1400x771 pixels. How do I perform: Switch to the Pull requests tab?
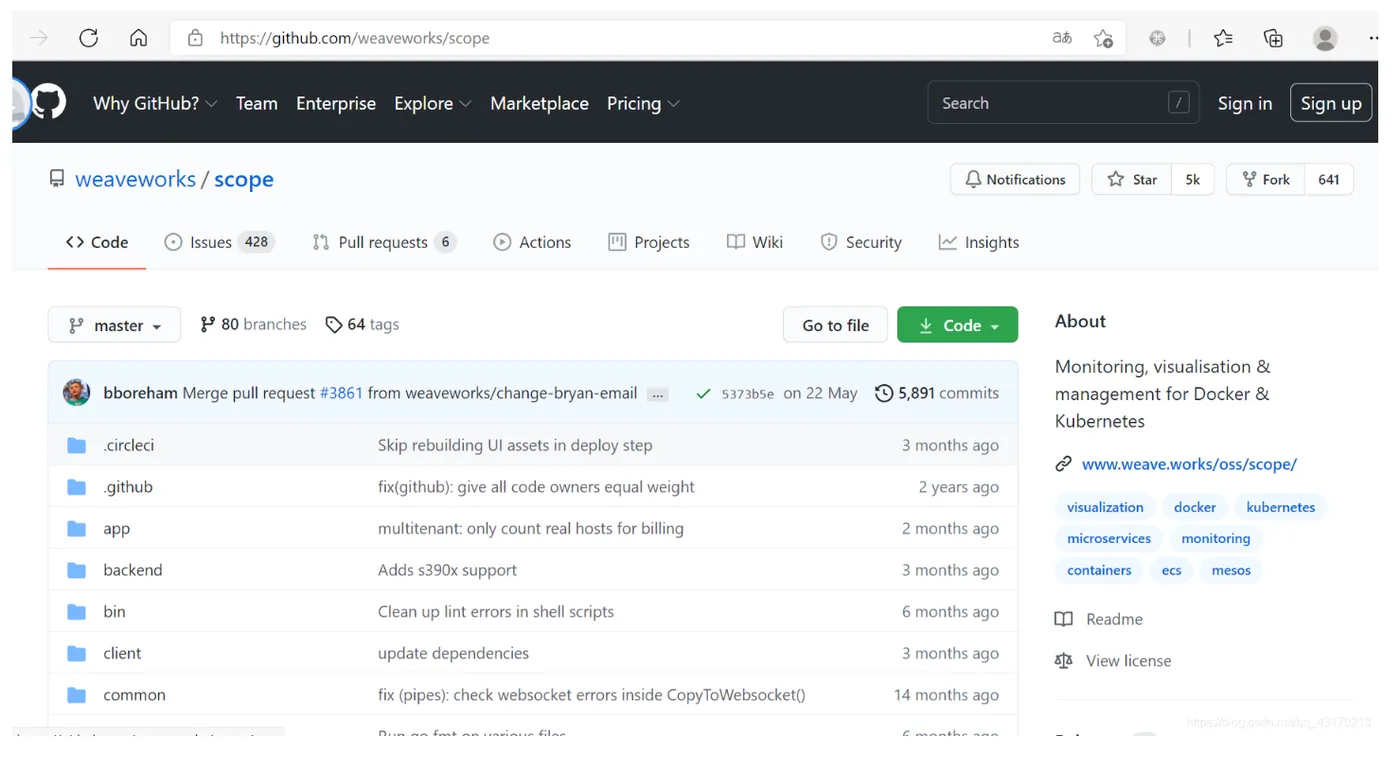384,242
